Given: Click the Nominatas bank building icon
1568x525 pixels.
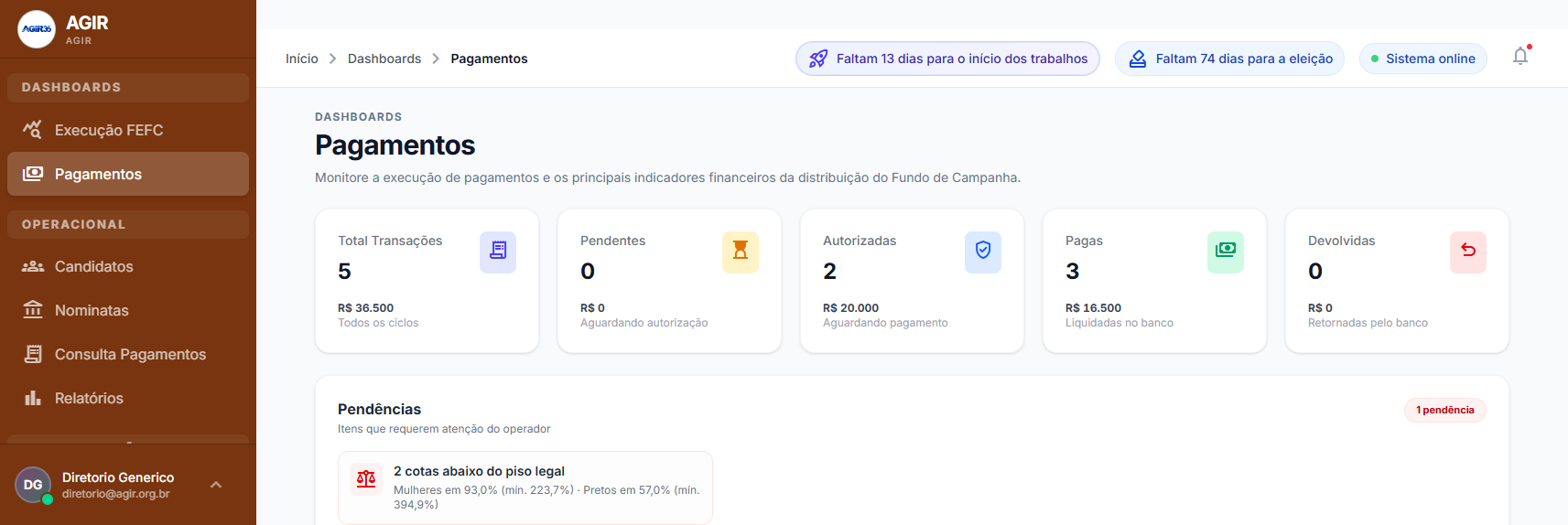Looking at the screenshot, I should click(33, 310).
